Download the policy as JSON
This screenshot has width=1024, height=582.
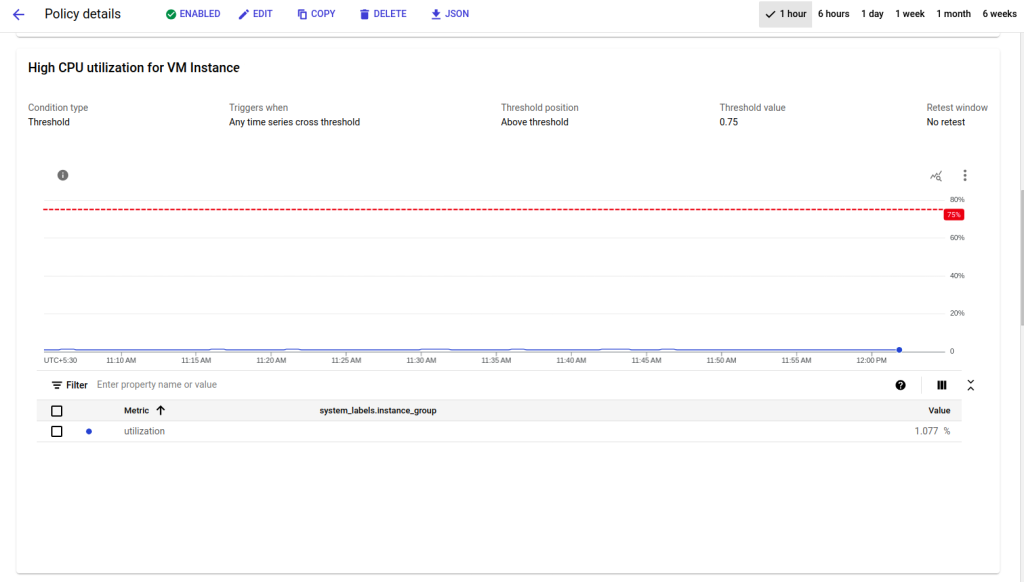pyautogui.click(x=449, y=14)
